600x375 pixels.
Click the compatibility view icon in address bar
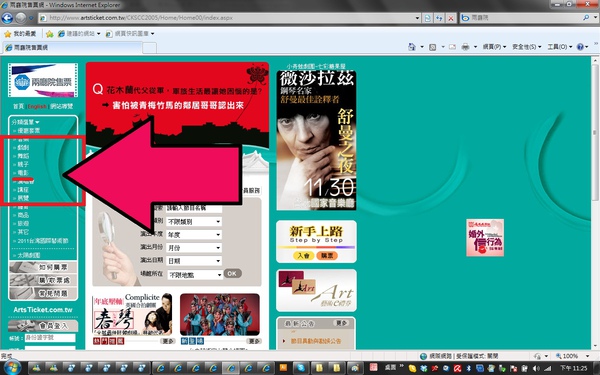tap(428, 18)
